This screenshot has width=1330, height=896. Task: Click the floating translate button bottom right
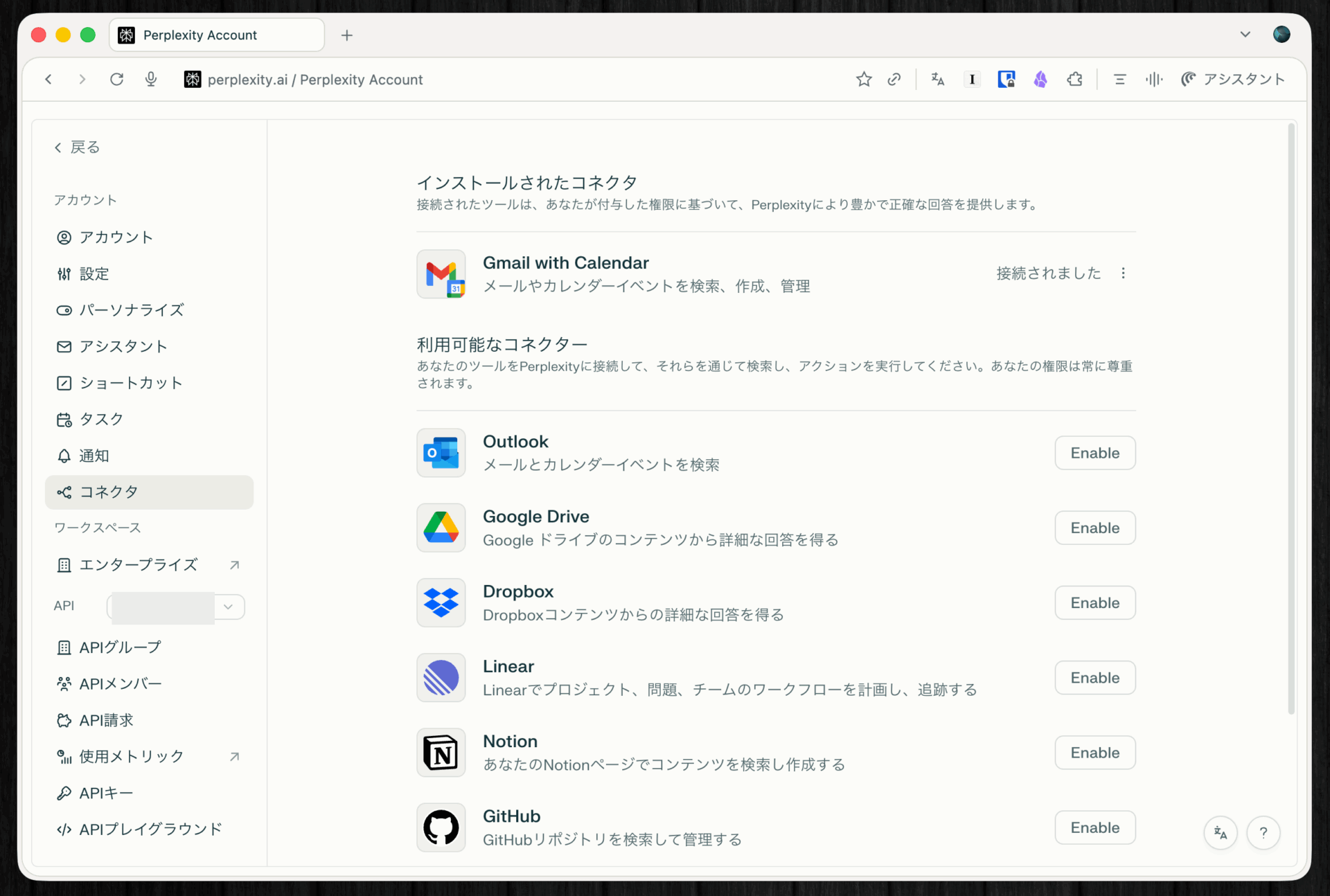tap(1221, 832)
